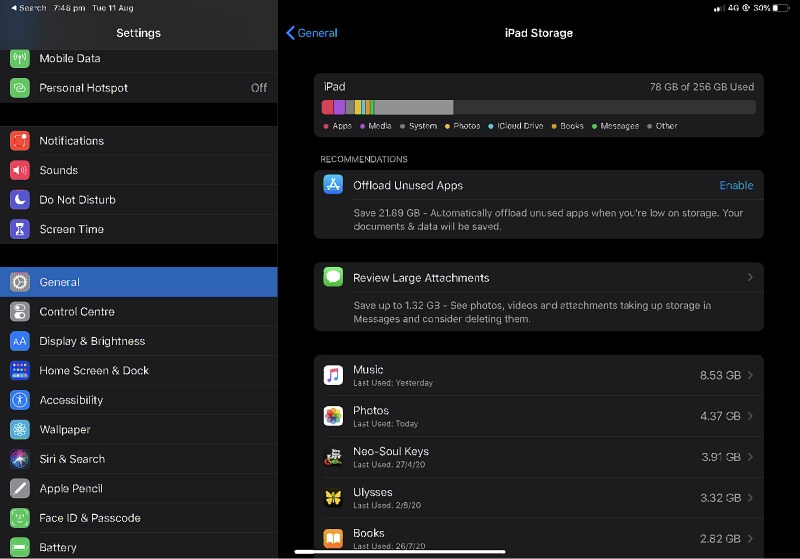
Task: Open Sounds settings
Action: [x=139, y=170]
